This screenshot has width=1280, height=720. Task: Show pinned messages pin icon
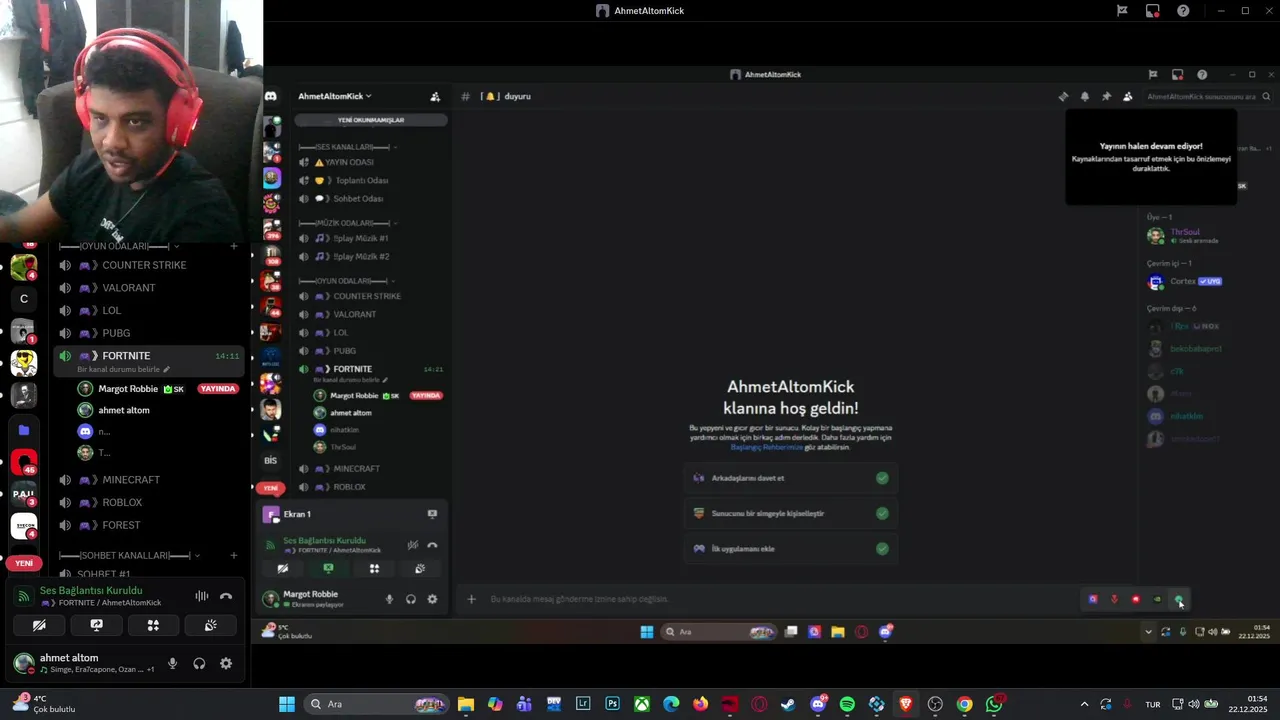(x=1106, y=97)
